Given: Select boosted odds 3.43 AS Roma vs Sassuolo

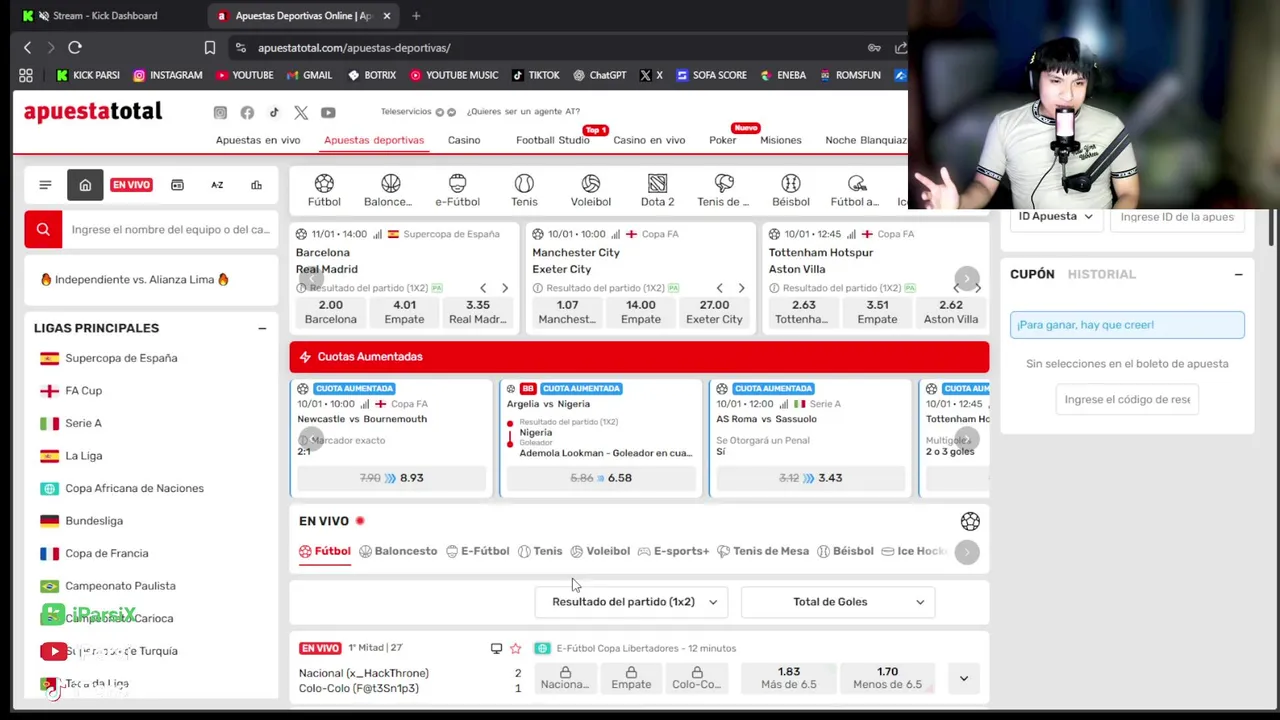Looking at the screenshot, I should click(810, 478).
